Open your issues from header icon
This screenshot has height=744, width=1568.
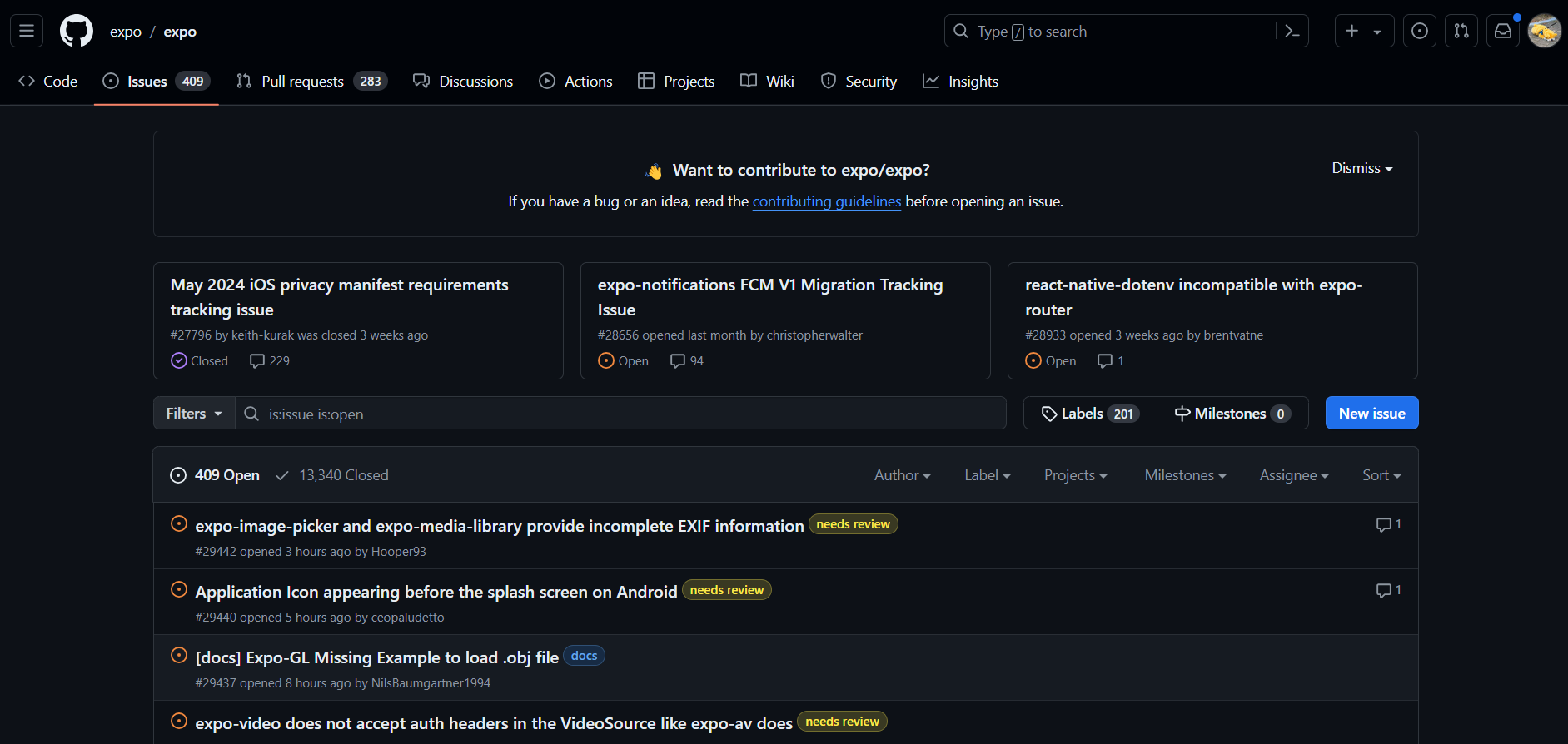[x=1420, y=31]
